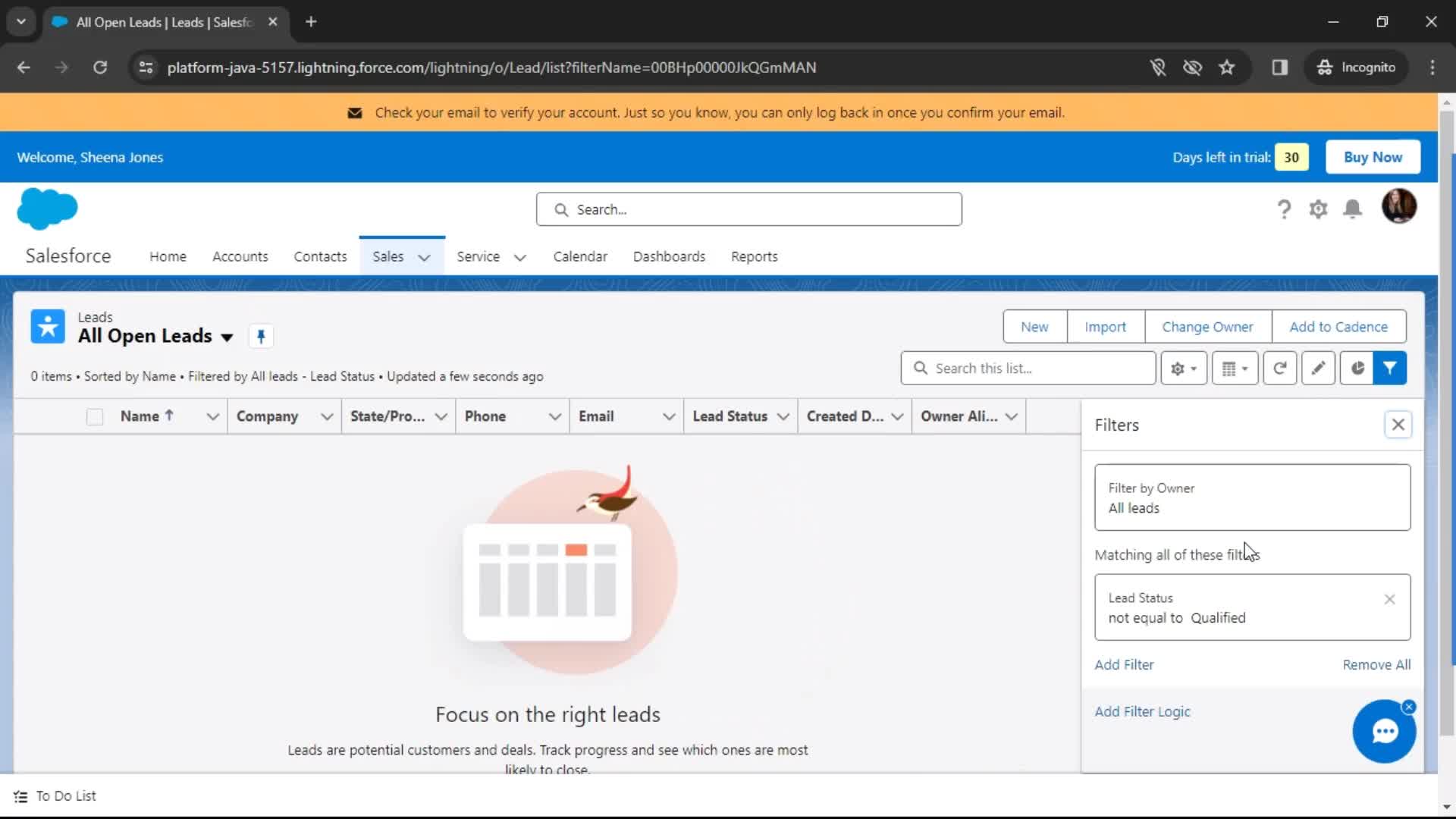
Task: Open the Company column dropdown arrow
Action: pyautogui.click(x=327, y=417)
